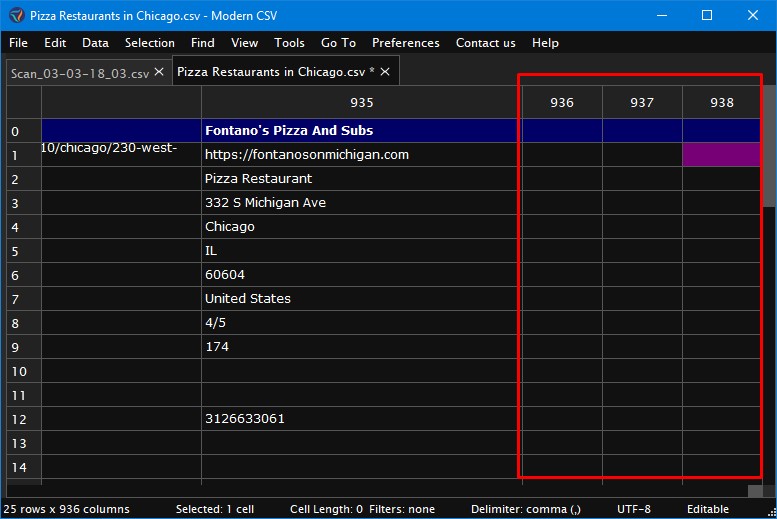The image size is (777, 519).
Task: Maximize the Modern CSV window
Action: [x=707, y=15]
